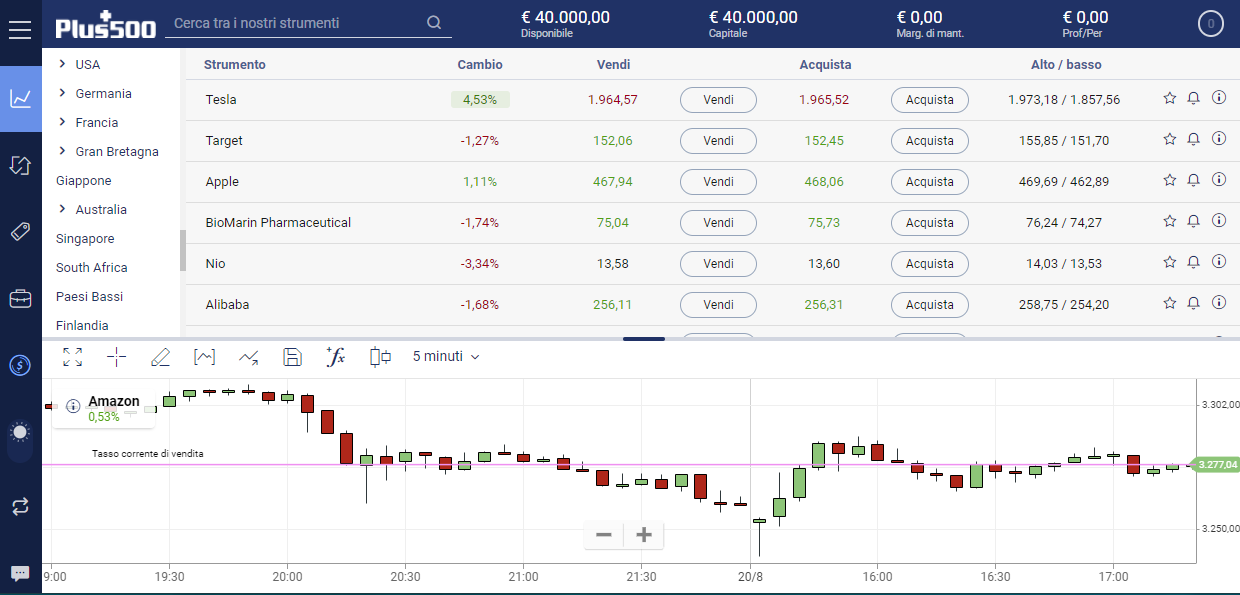This screenshot has width=1240, height=595.
Task: Open the open positions sidebar icon
Action: 21,165
